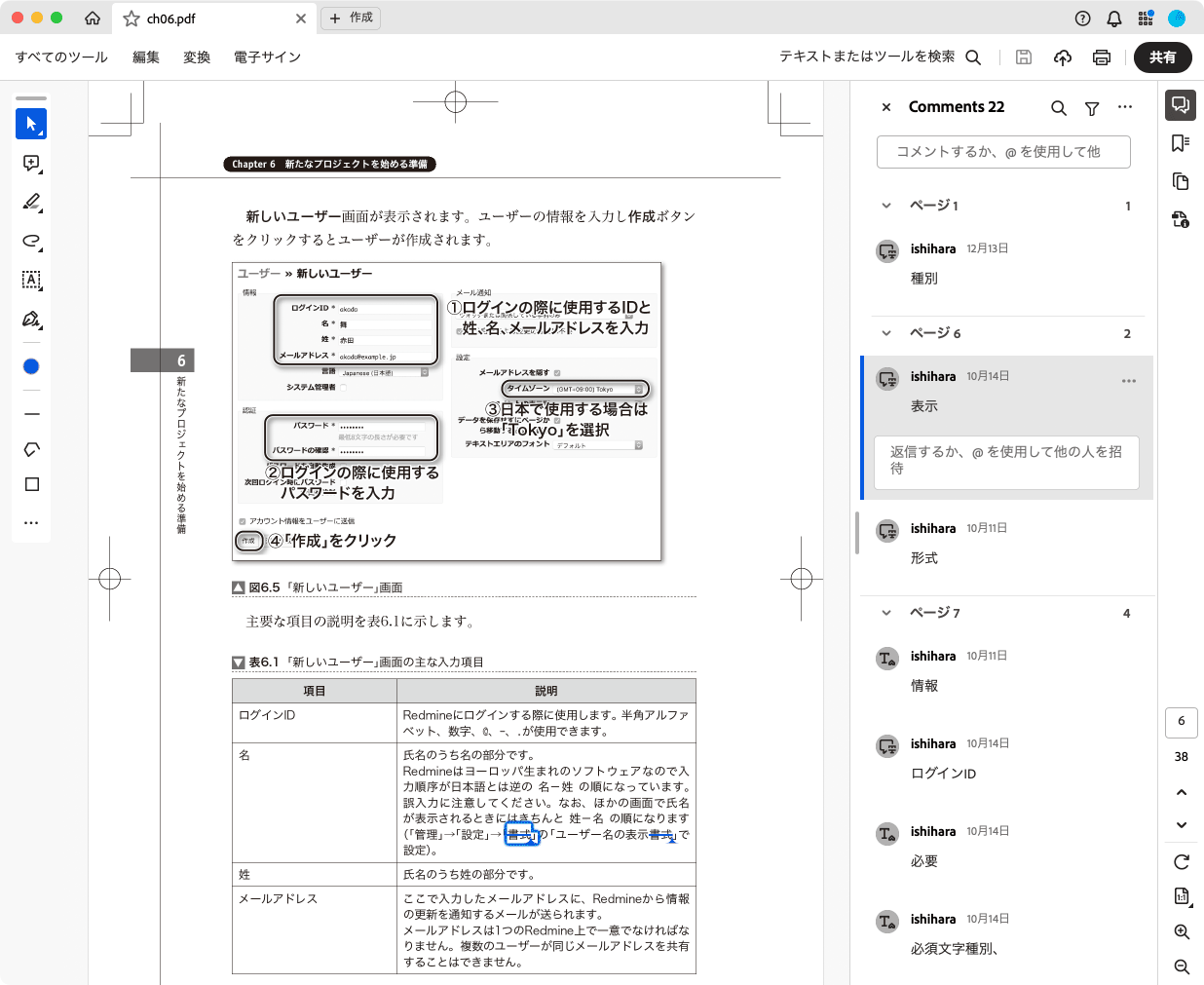Image resolution: width=1204 pixels, height=985 pixels.
Task: Select the highlighter tool
Action: click(31, 203)
